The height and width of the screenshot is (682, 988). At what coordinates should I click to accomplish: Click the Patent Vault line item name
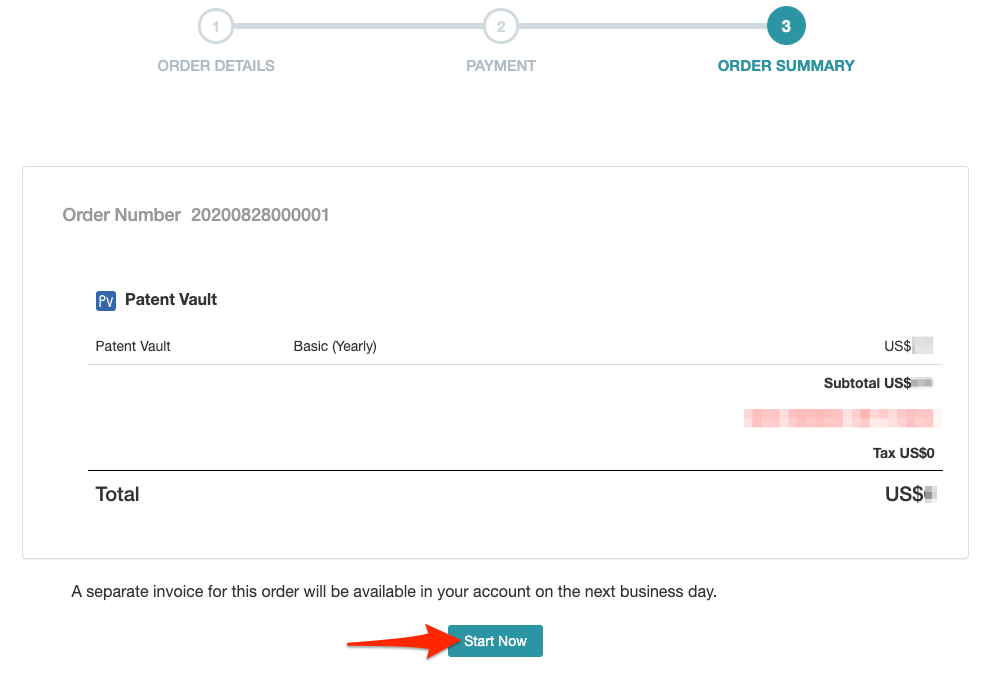click(133, 346)
